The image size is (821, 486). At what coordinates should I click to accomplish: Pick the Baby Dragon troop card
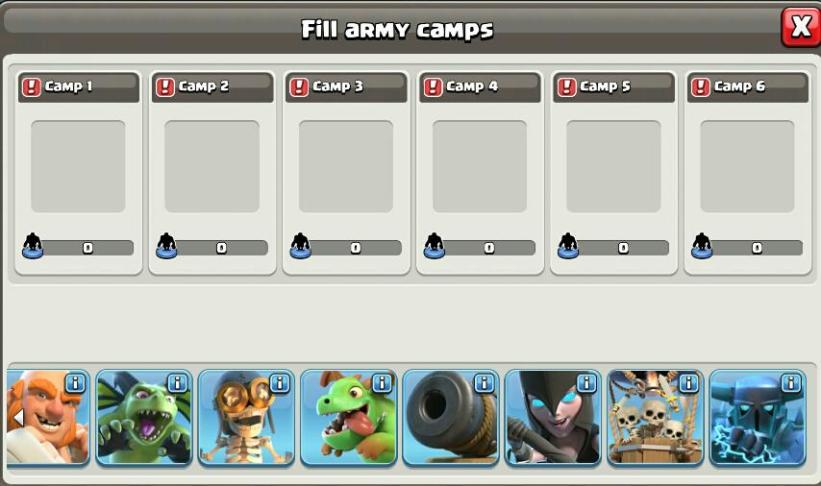point(349,417)
